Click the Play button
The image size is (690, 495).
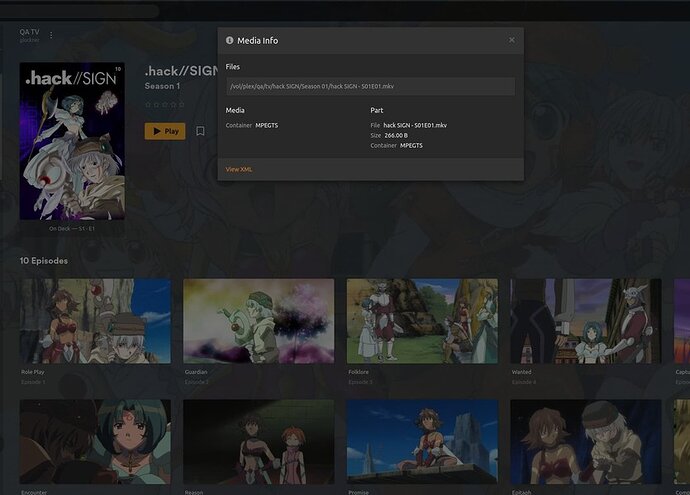(165, 131)
